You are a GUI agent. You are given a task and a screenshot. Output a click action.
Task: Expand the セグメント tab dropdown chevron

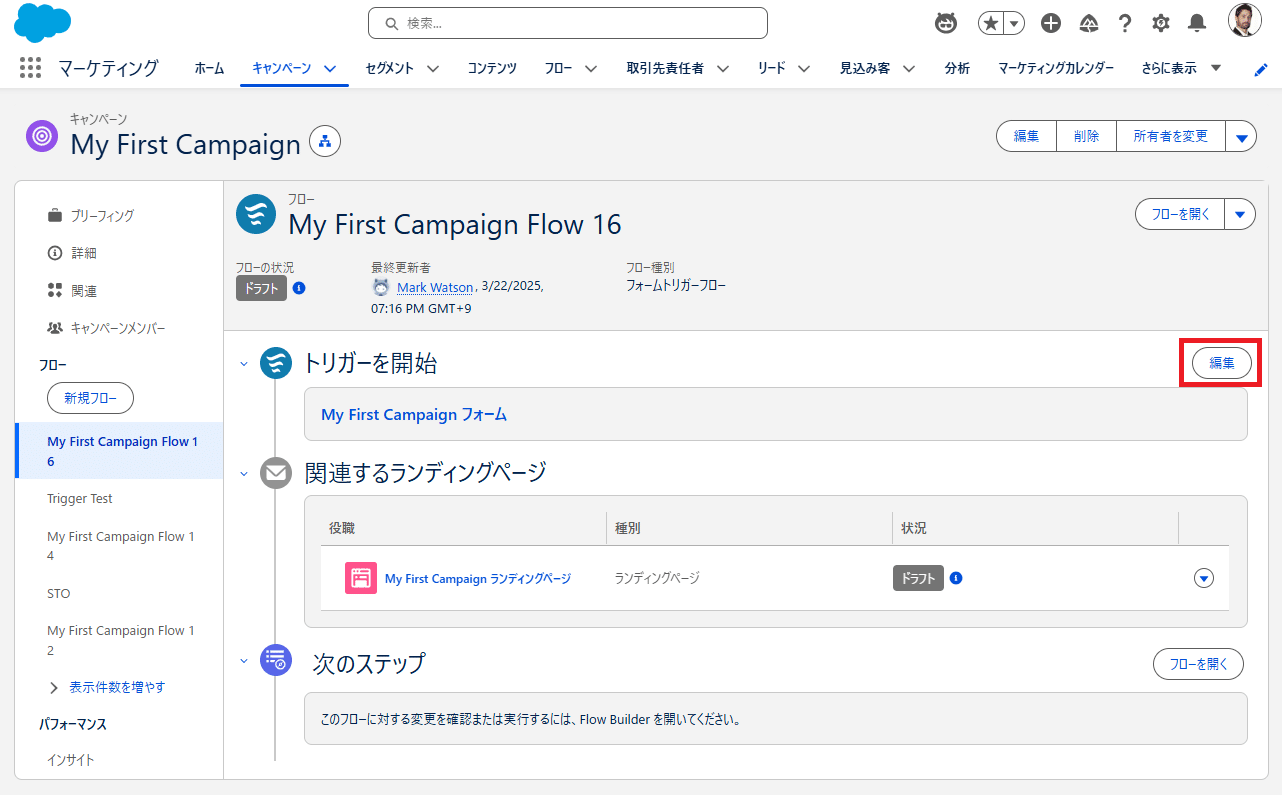(x=433, y=69)
